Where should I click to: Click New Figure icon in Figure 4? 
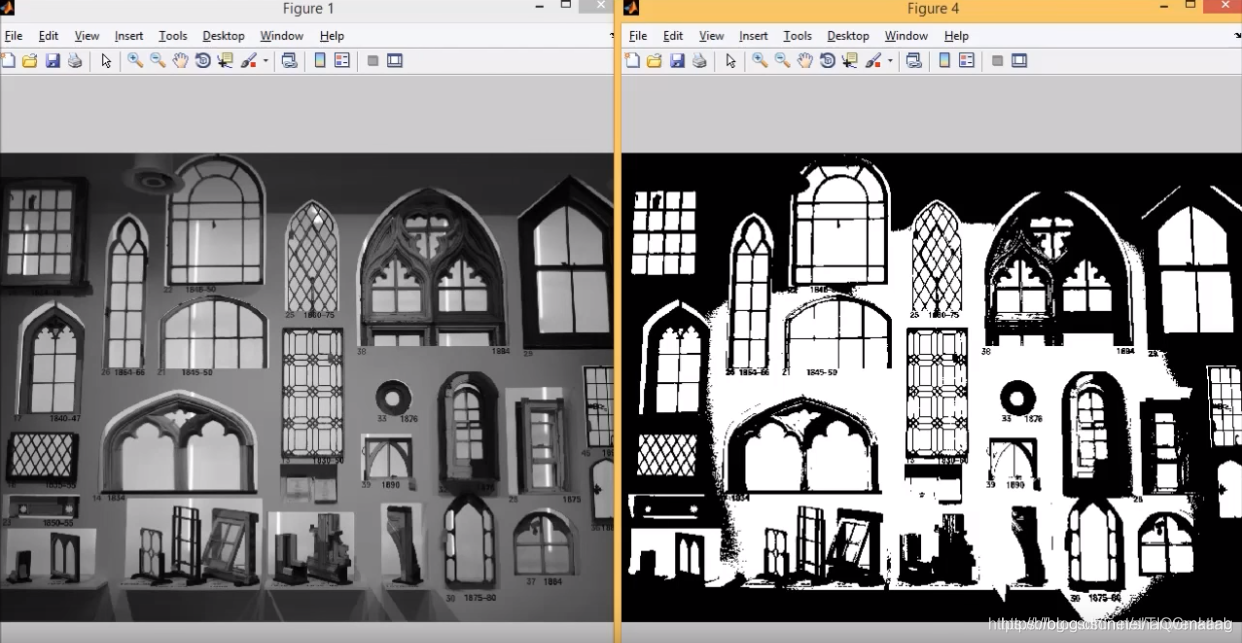(x=632, y=61)
